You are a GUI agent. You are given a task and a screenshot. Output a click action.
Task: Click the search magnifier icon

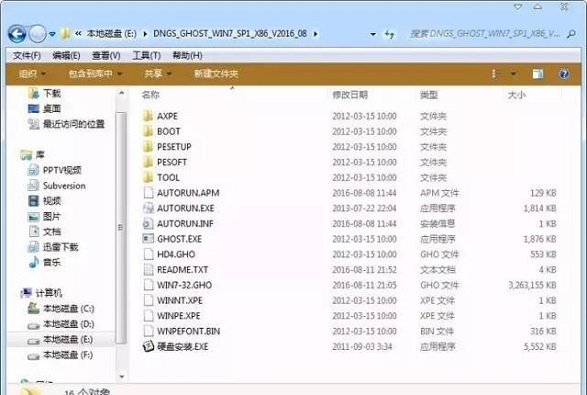tap(571, 34)
